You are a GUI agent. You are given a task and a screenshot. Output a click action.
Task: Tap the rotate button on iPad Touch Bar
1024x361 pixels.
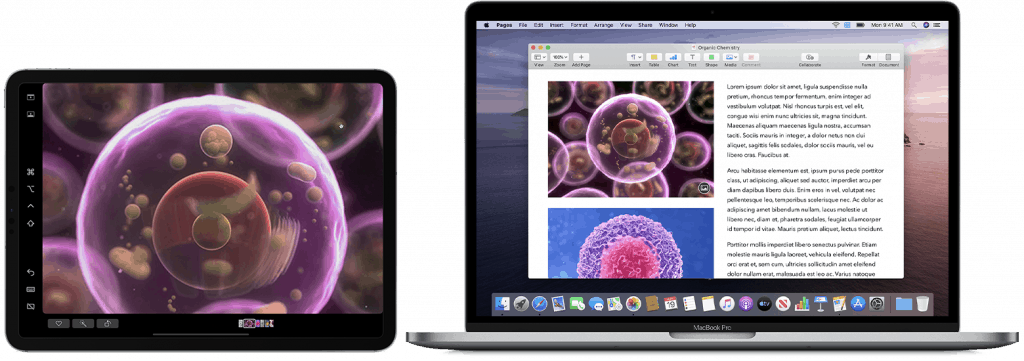coord(107,323)
